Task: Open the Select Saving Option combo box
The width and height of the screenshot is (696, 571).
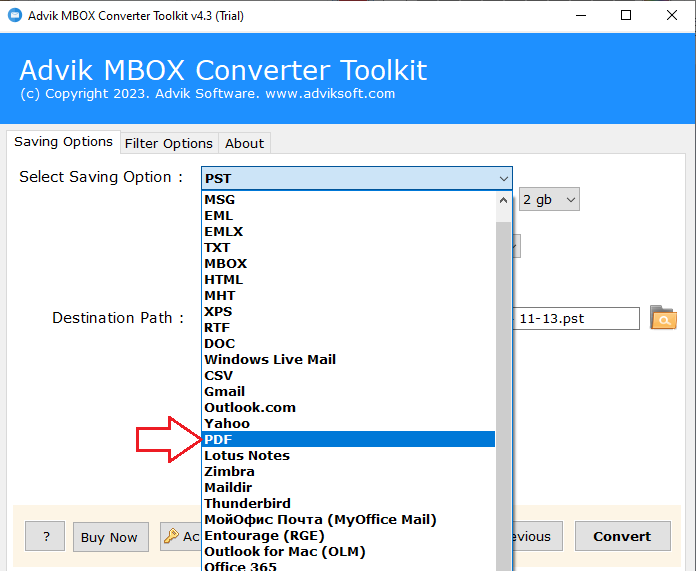Action: 357,178
